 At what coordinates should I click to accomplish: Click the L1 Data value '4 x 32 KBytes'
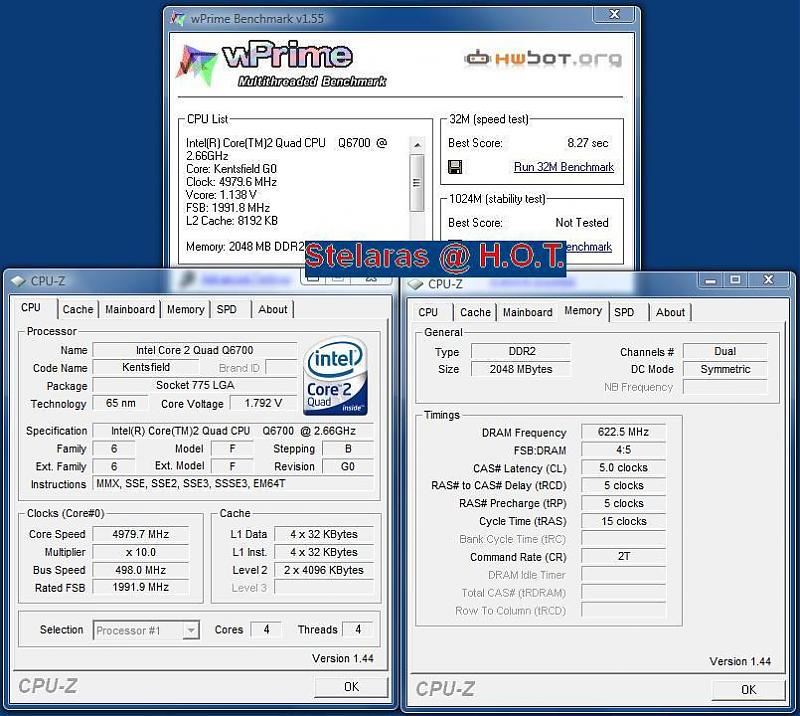click(x=324, y=534)
